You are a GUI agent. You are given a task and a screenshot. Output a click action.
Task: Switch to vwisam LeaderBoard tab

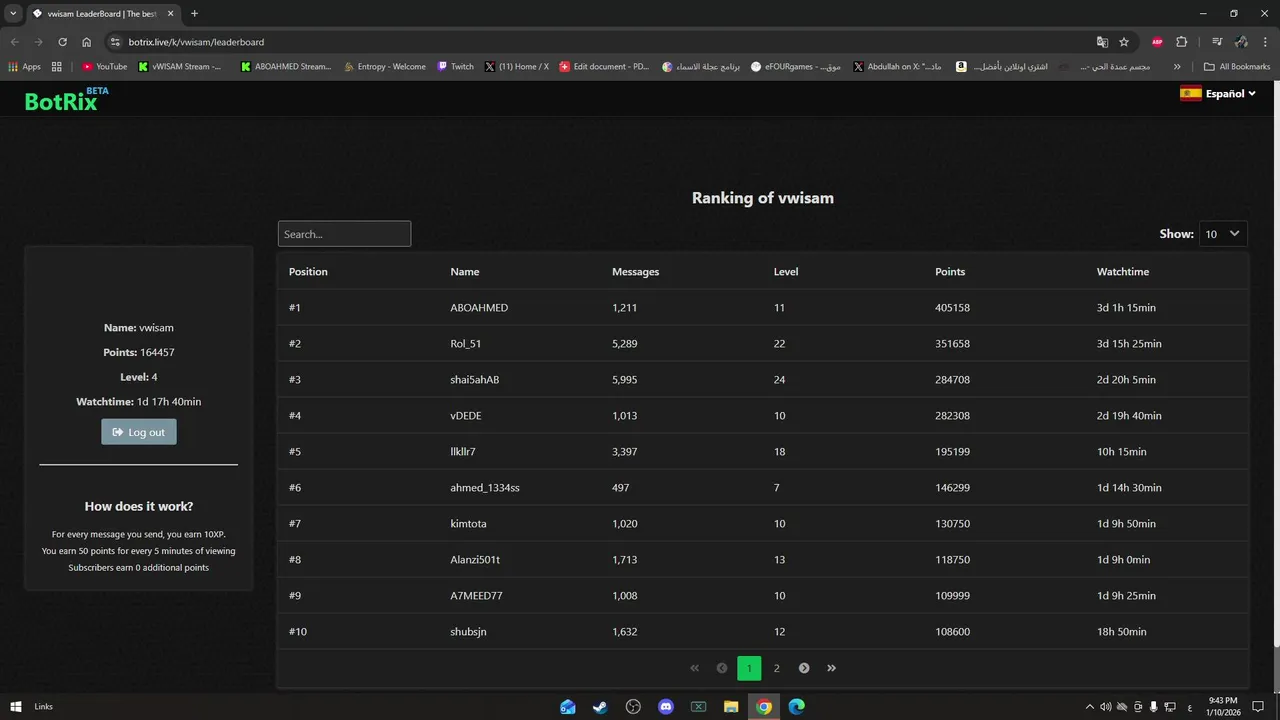click(103, 14)
